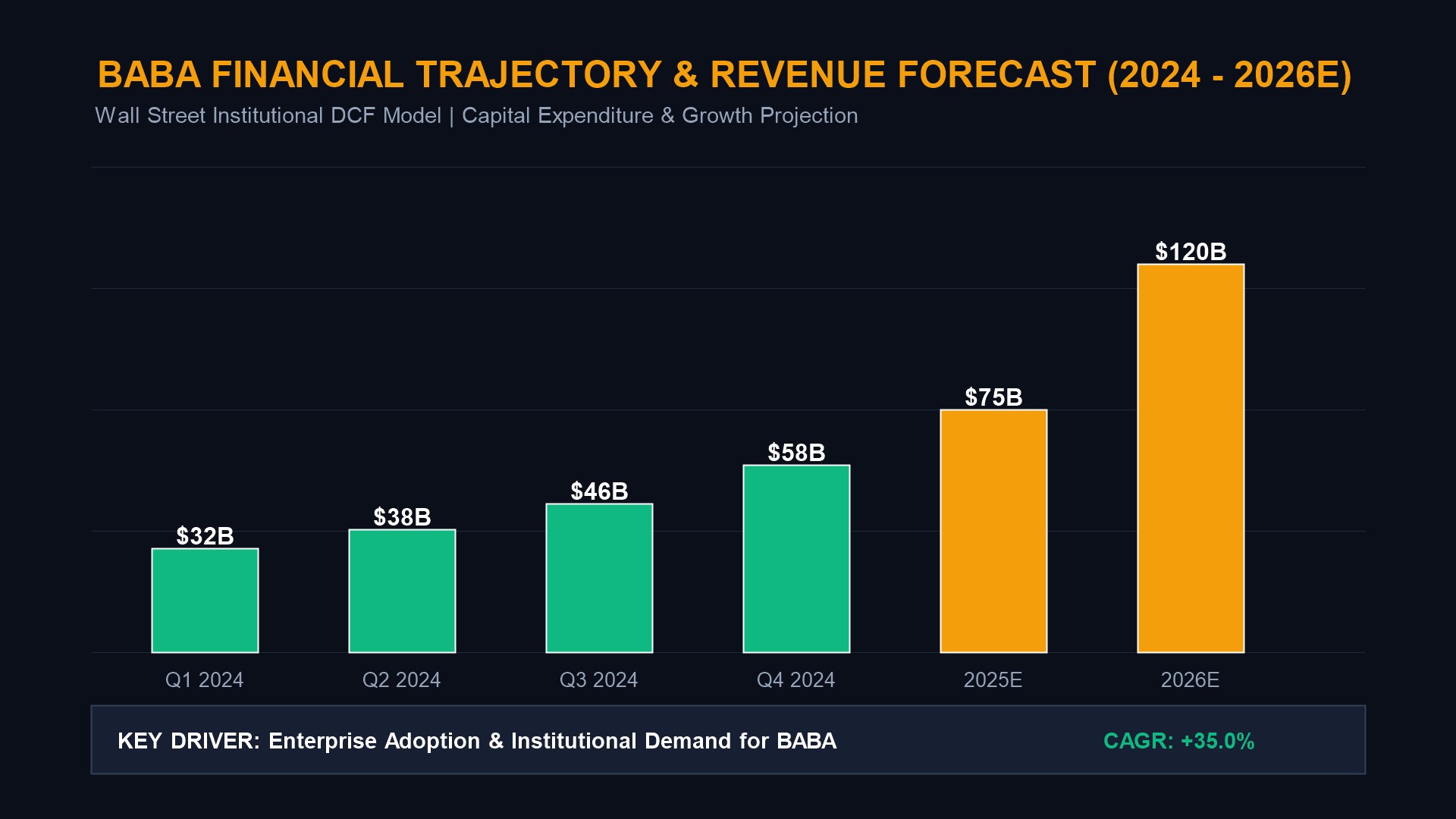Click the Q3 2024 axis label

(599, 679)
